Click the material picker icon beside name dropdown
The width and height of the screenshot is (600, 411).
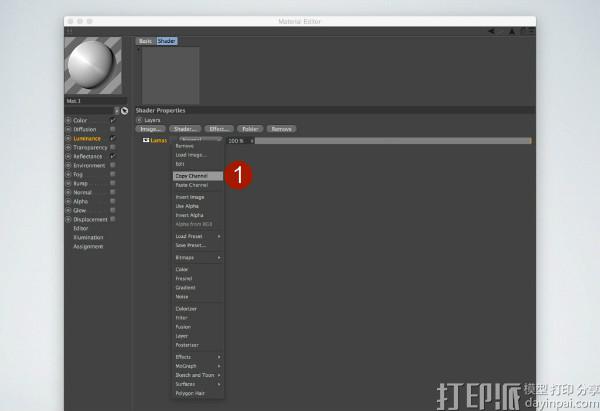124,111
